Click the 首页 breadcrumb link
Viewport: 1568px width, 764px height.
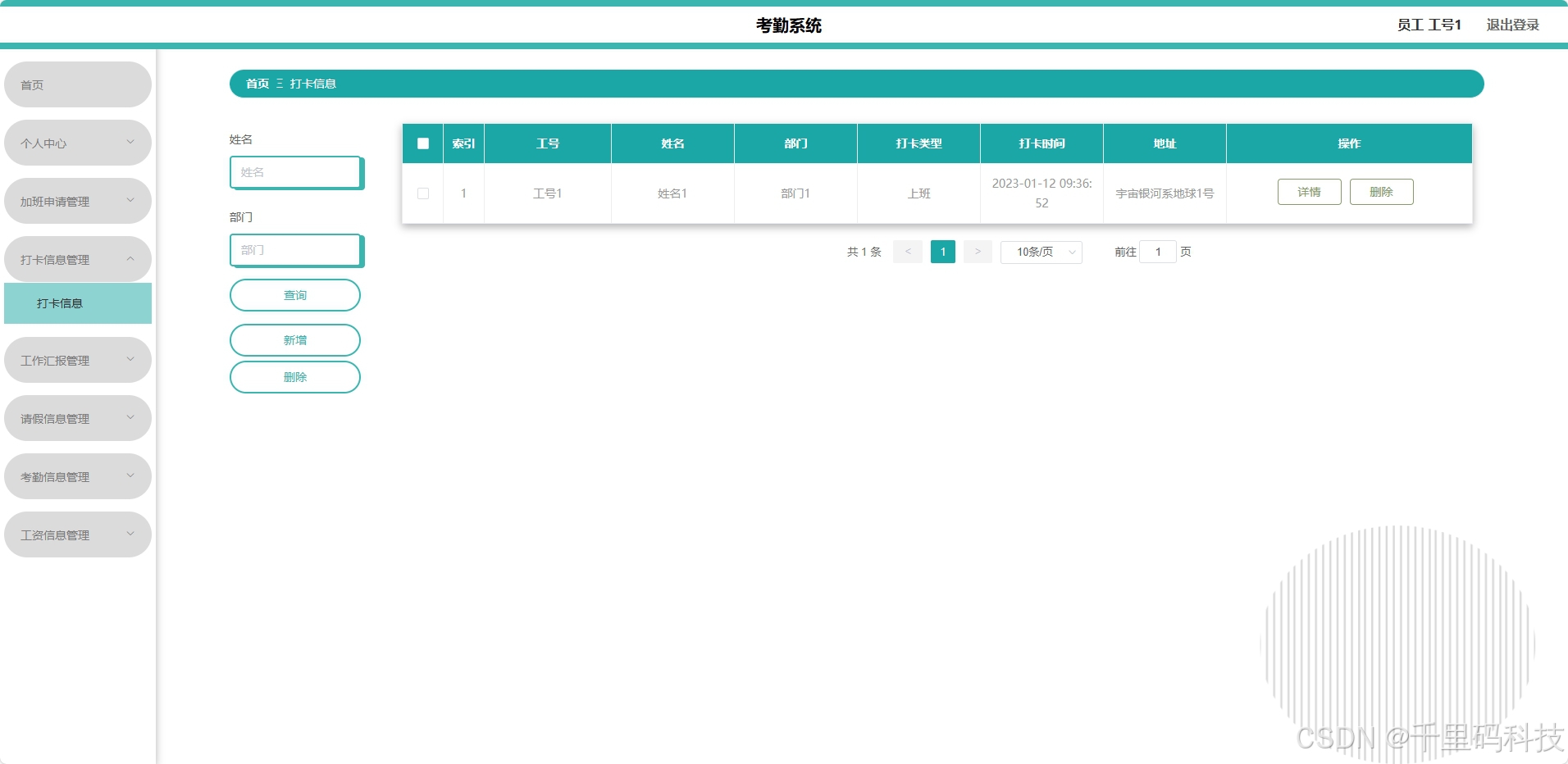258,84
